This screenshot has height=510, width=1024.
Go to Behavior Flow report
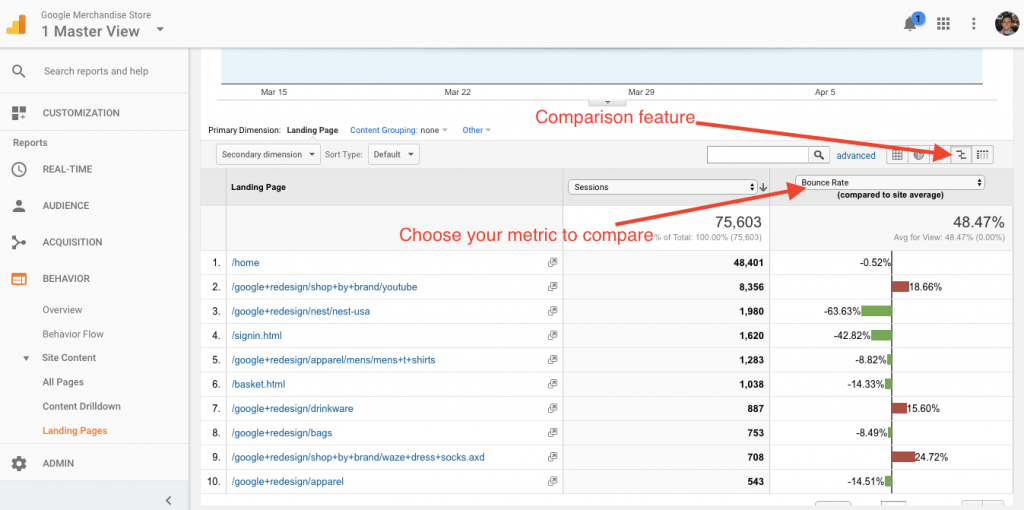[x=73, y=334]
